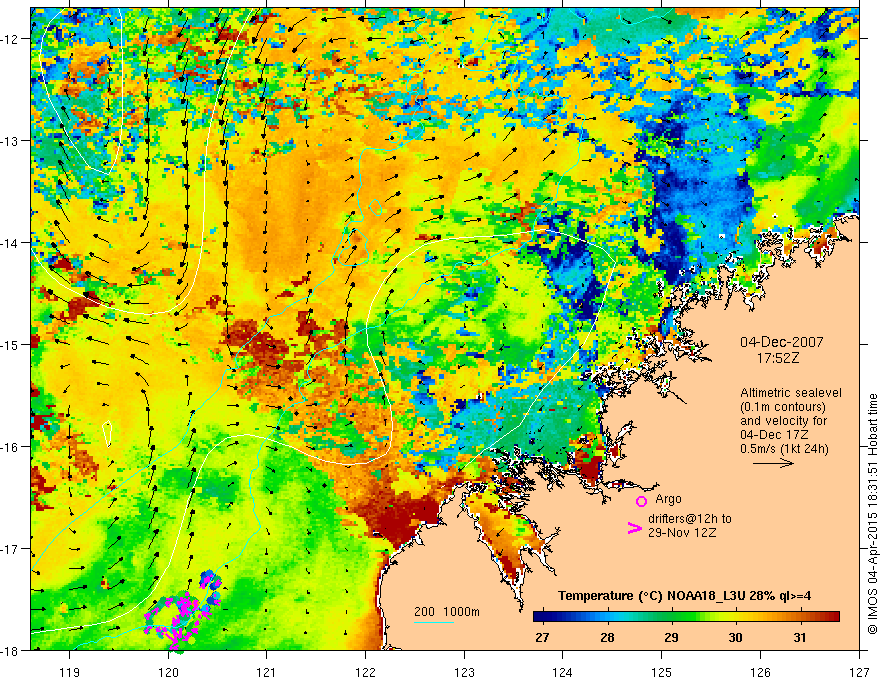Click the color bar tick label 28
Image resolution: width=880 pixels, height=680 pixels.
point(607,637)
